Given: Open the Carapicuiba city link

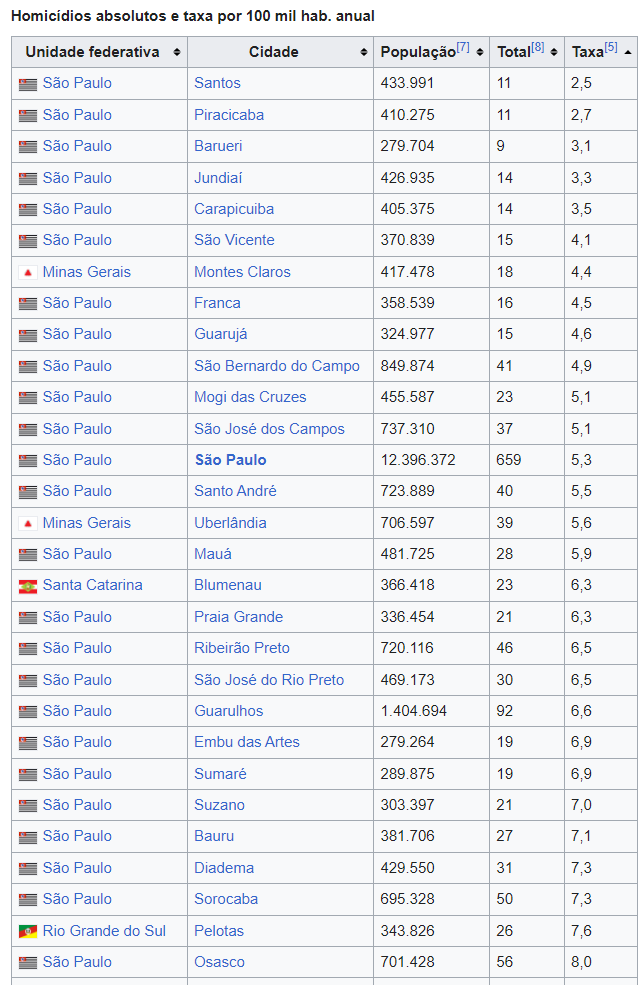Looking at the screenshot, I should (234, 209).
